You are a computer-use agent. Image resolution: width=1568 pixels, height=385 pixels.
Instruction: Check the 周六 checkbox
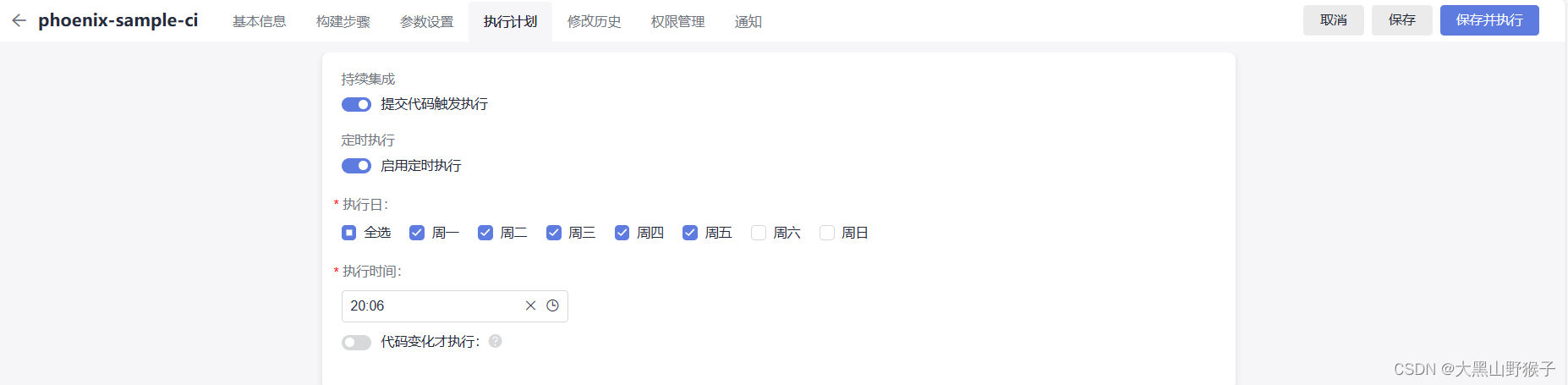[x=759, y=233]
